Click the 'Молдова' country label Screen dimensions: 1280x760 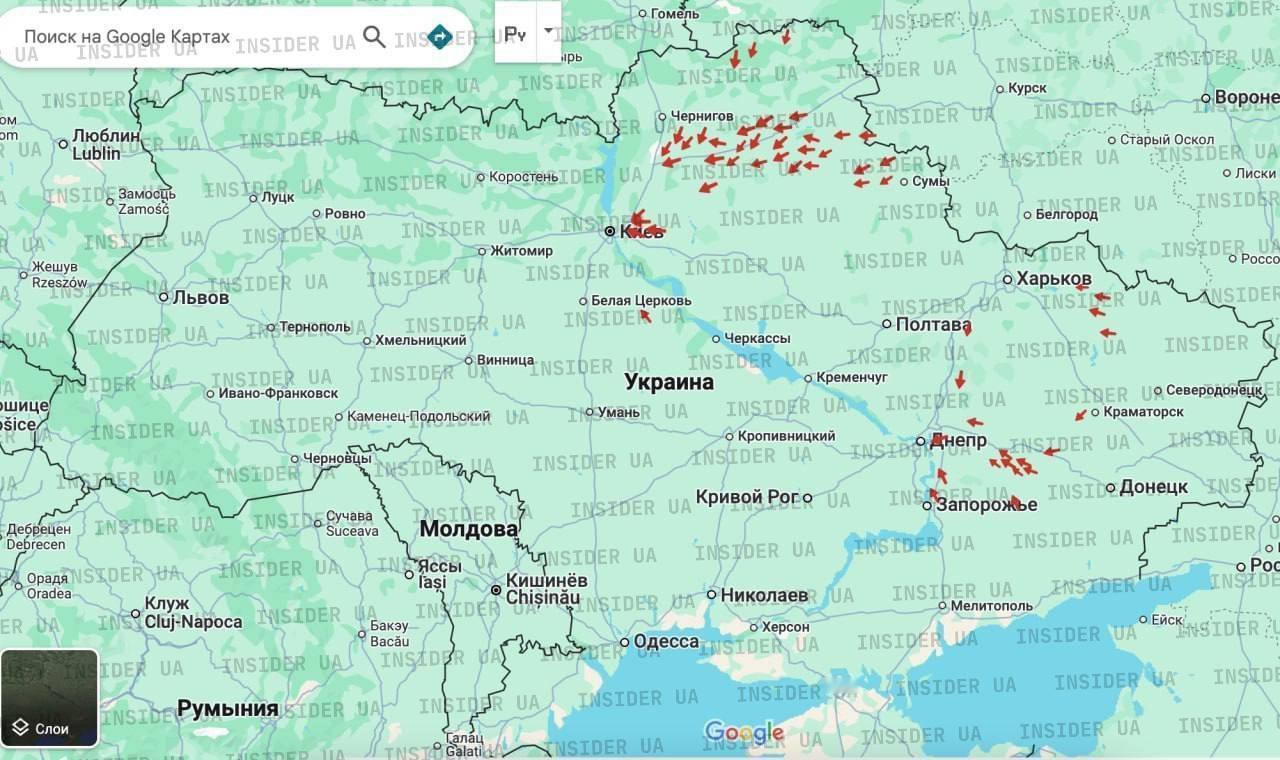coord(468,529)
